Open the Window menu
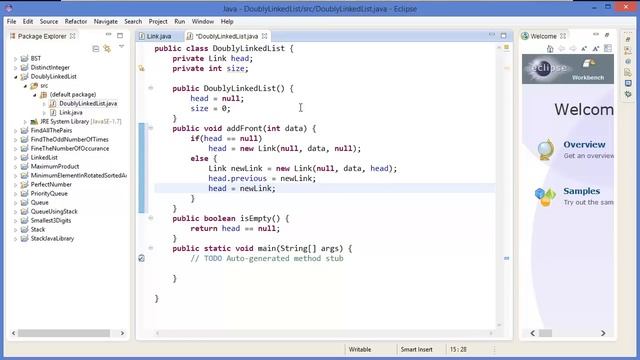 203,22
